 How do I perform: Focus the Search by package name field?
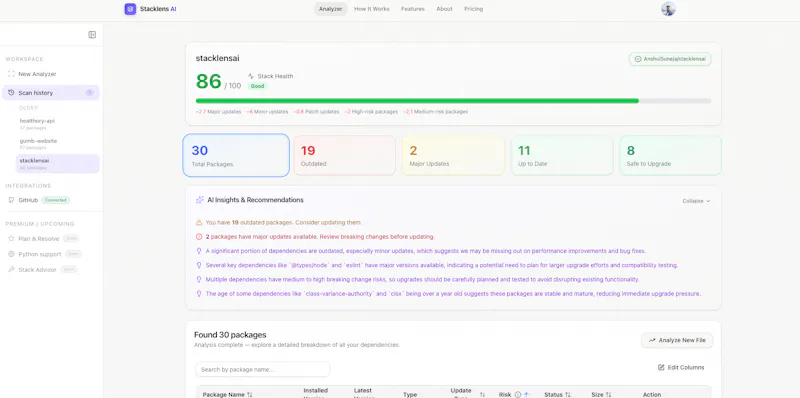coord(262,369)
